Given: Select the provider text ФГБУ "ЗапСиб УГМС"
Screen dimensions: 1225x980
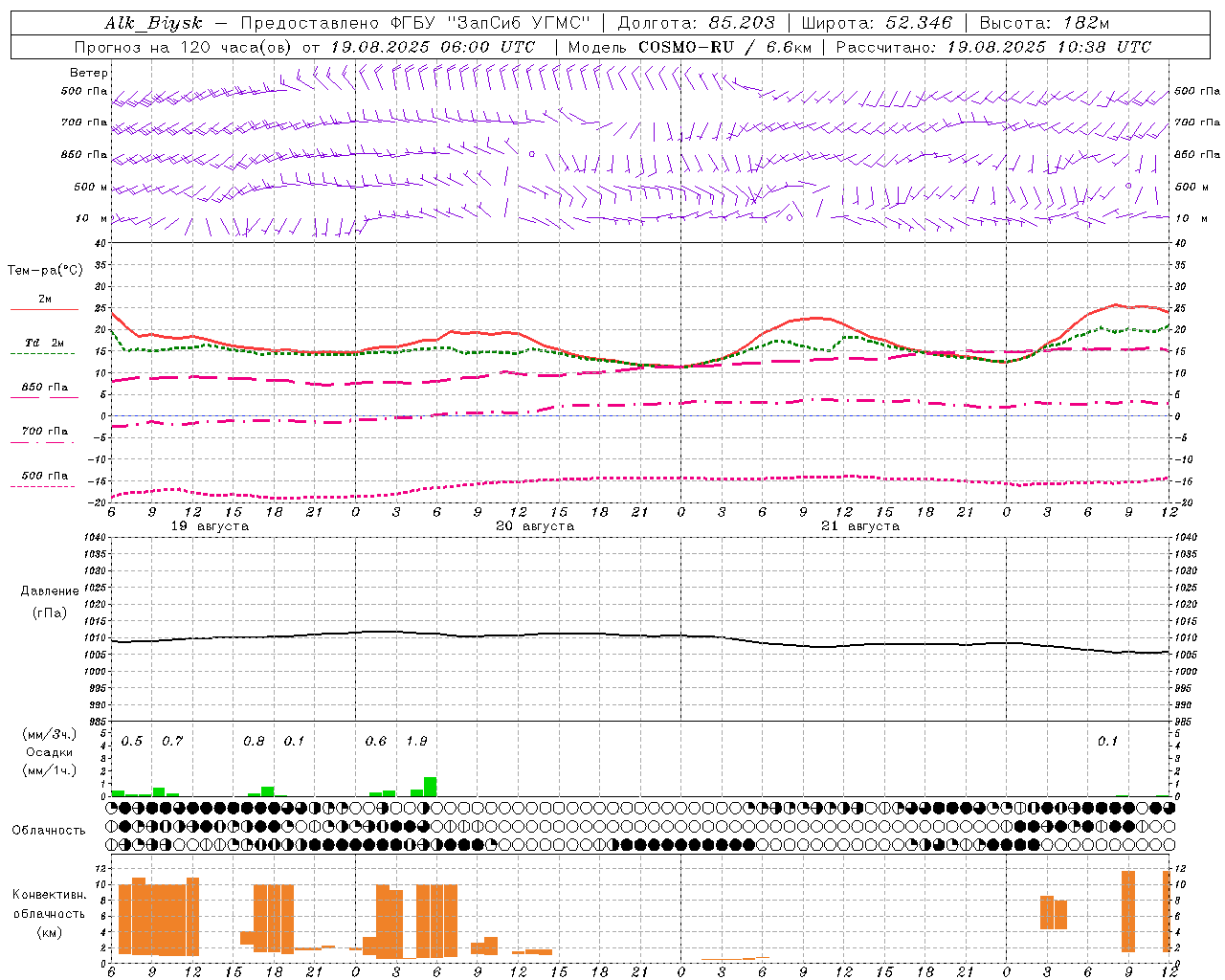Looking at the screenshot, I should 491,23.
